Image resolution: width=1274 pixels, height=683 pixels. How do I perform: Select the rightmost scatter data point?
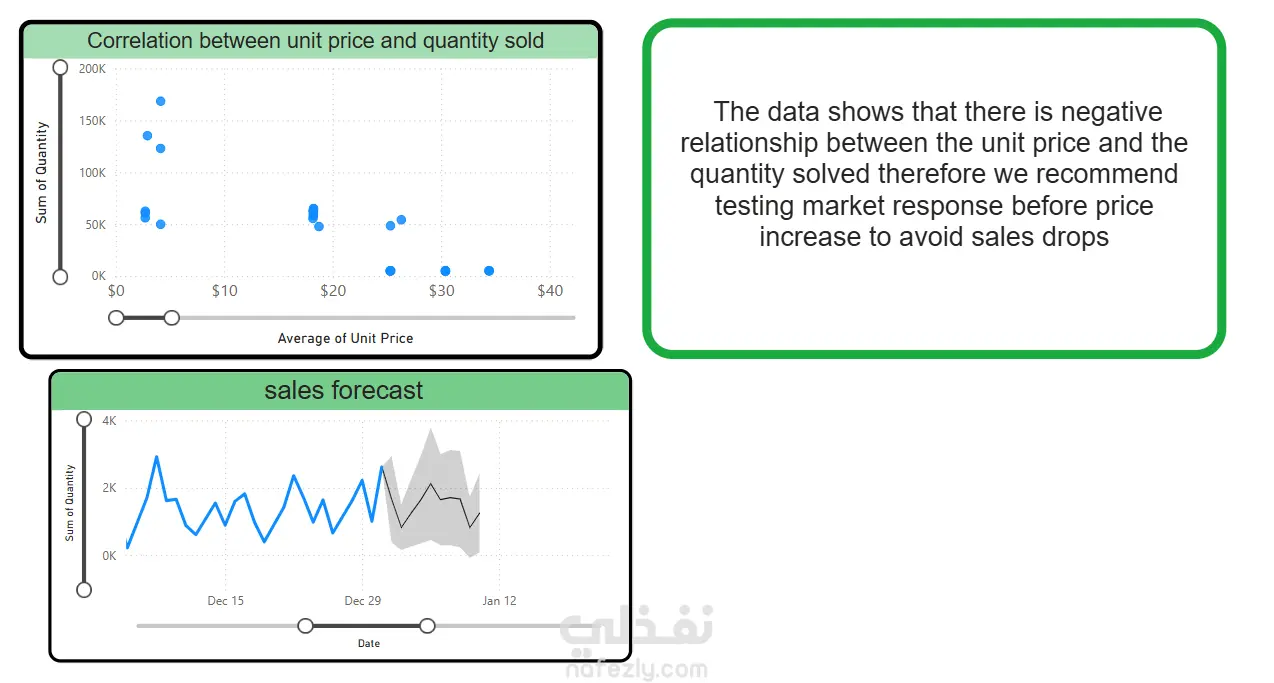[489, 271]
